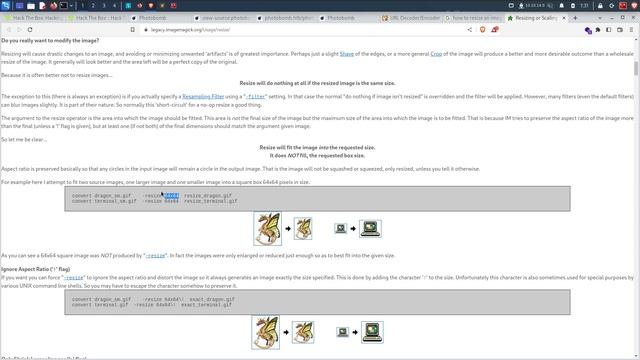Toggle the browser sidebar panel icon
640x360 pixels.
coord(609,30)
